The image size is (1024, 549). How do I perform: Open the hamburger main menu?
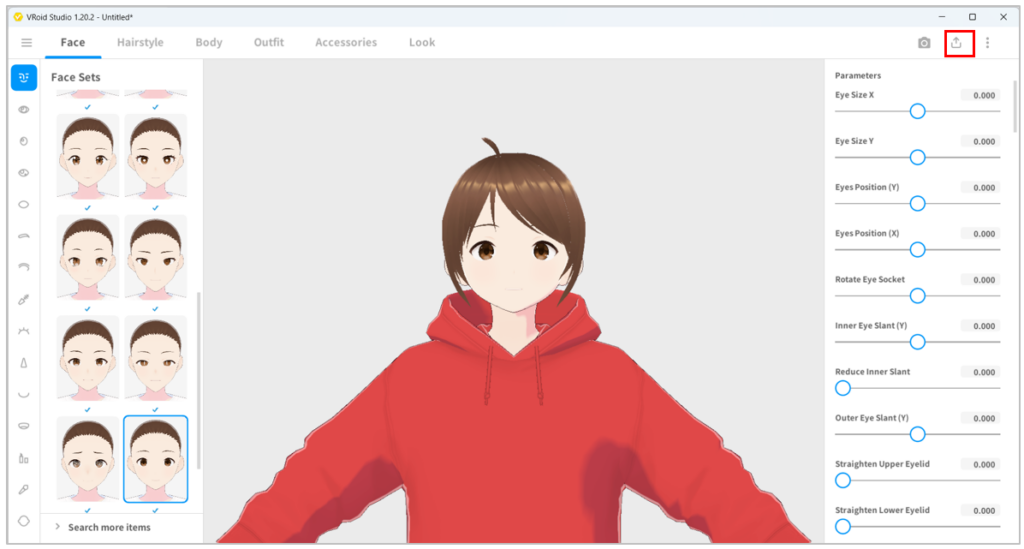coord(26,43)
